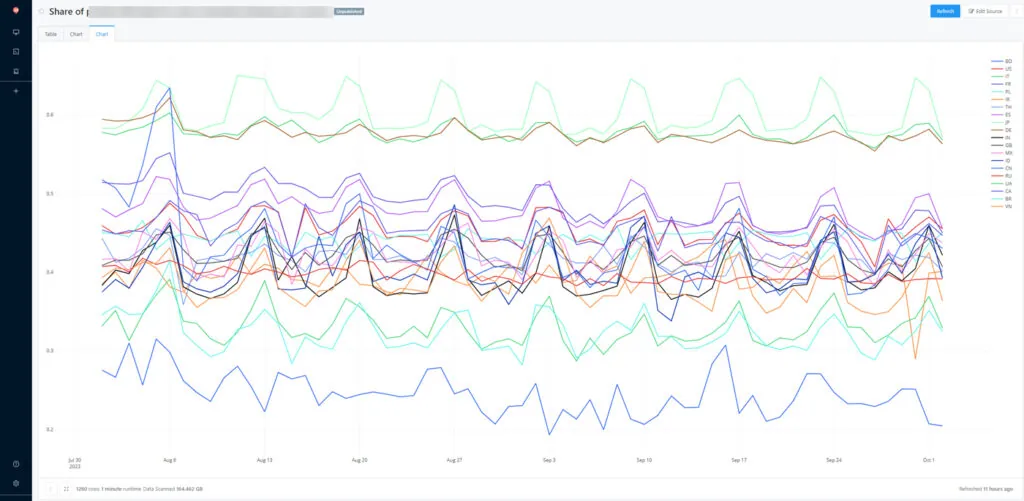This screenshot has width=1024, height=501.
Task: Open Dashboards from the sidebar monitor icon
Action: (x=16, y=31)
